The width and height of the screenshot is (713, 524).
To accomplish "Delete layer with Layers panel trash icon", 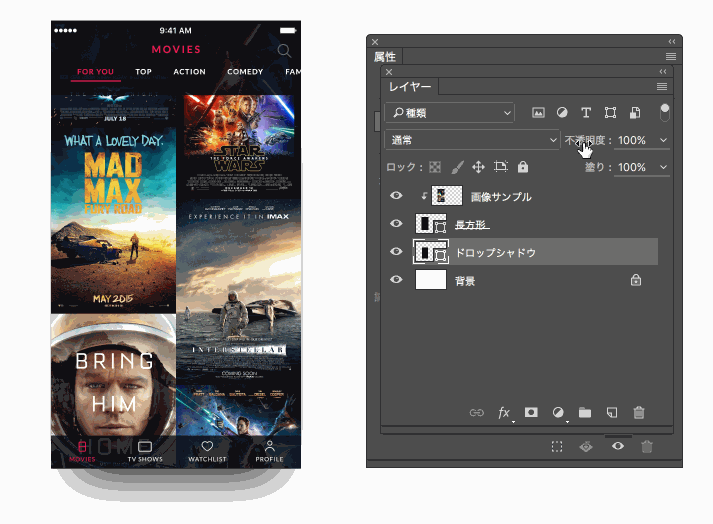I will [639, 413].
